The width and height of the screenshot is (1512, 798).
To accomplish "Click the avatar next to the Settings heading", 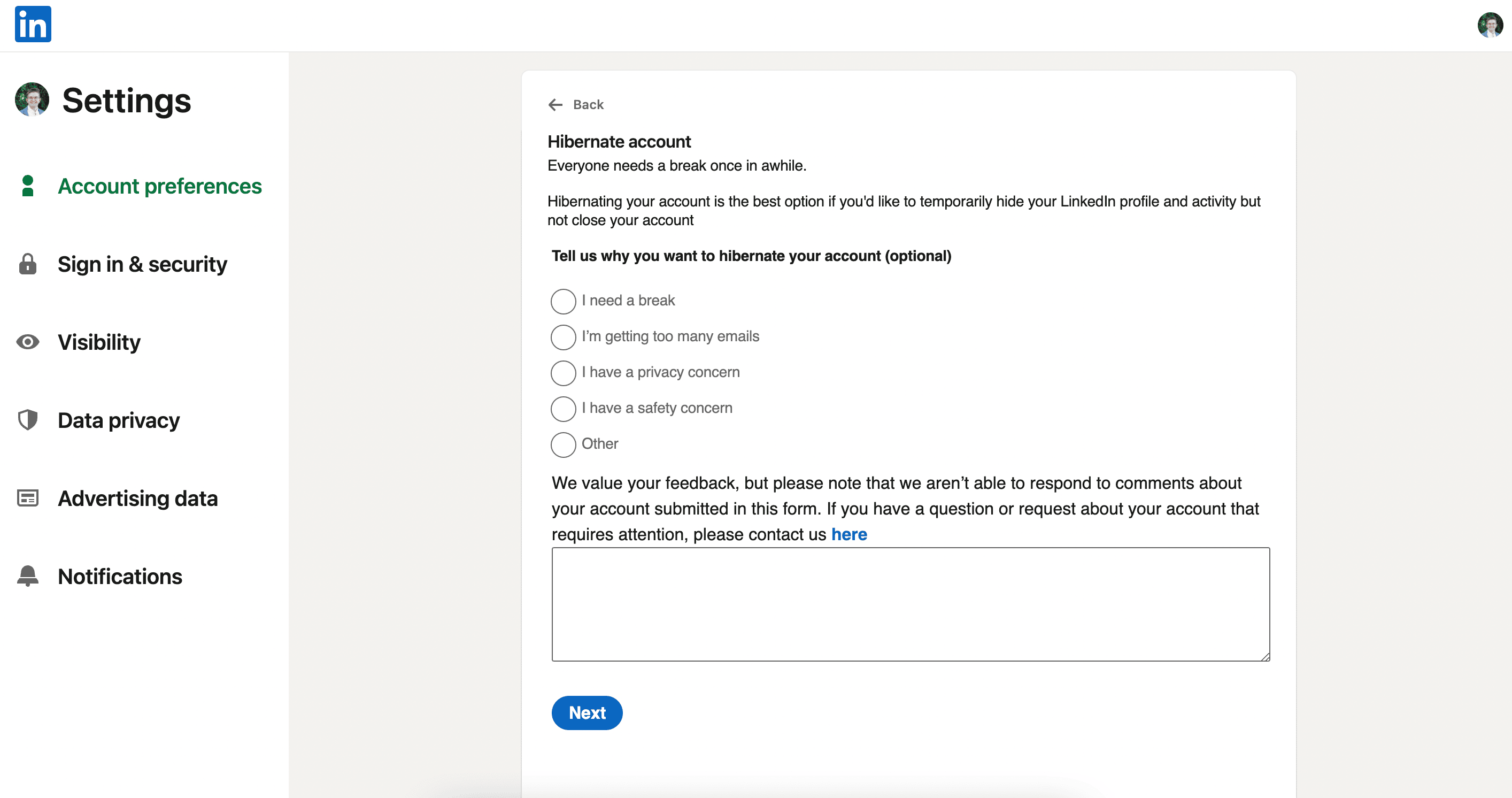I will 31,100.
